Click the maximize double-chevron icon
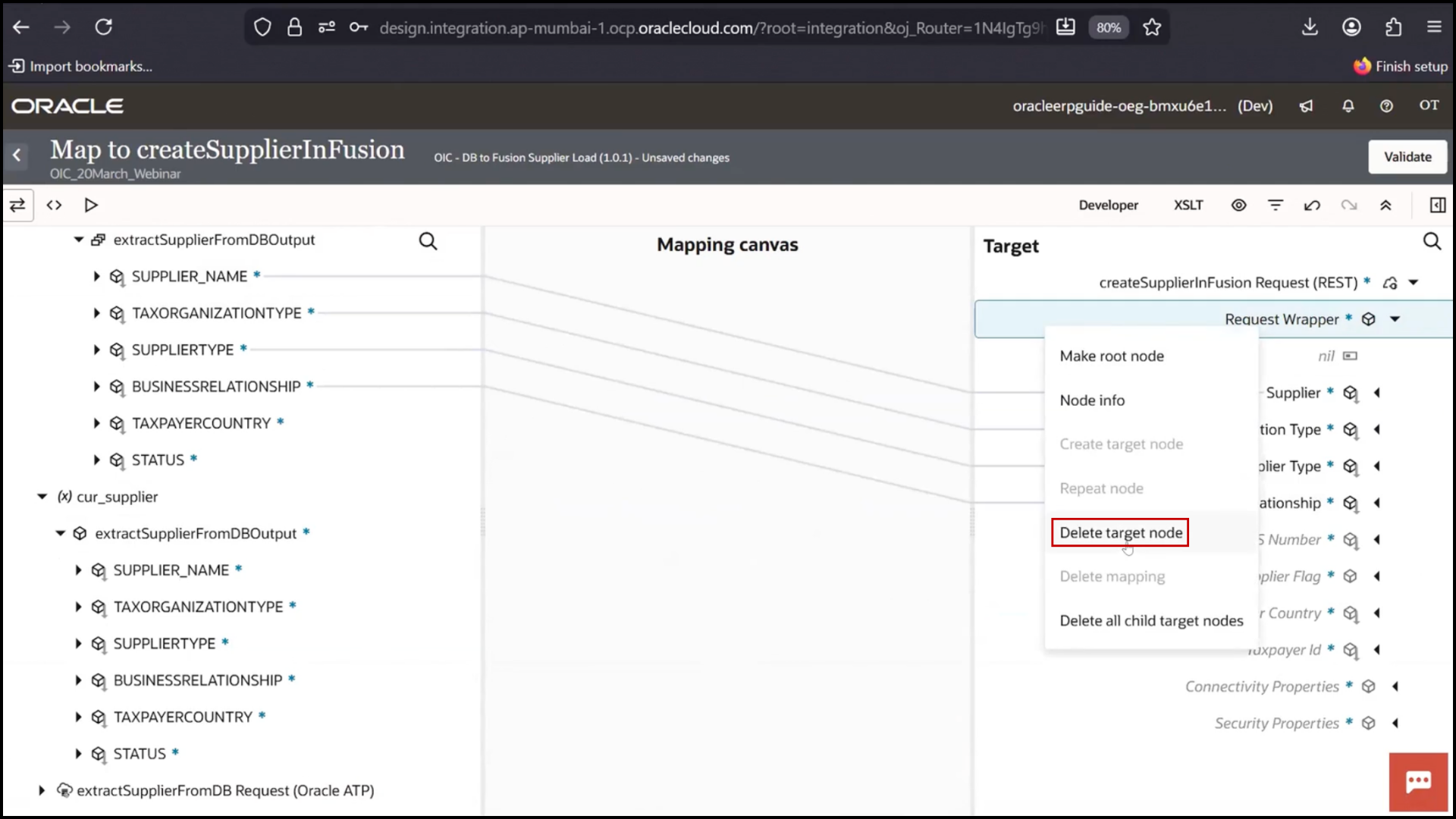Image resolution: width=1456 pixels, height=819 pixels. pos(1385,205)
